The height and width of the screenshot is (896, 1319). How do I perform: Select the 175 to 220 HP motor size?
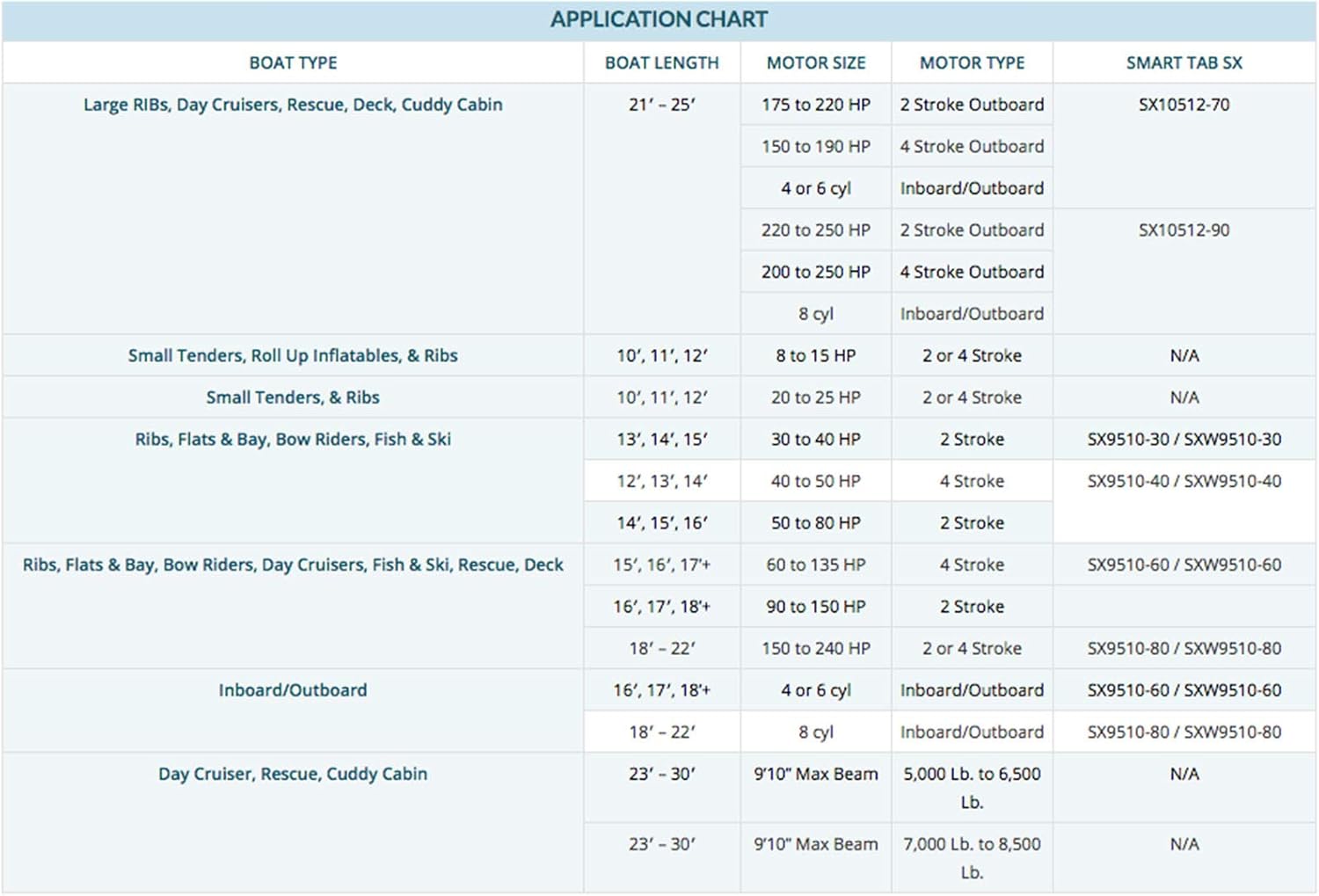pos(816,105)
